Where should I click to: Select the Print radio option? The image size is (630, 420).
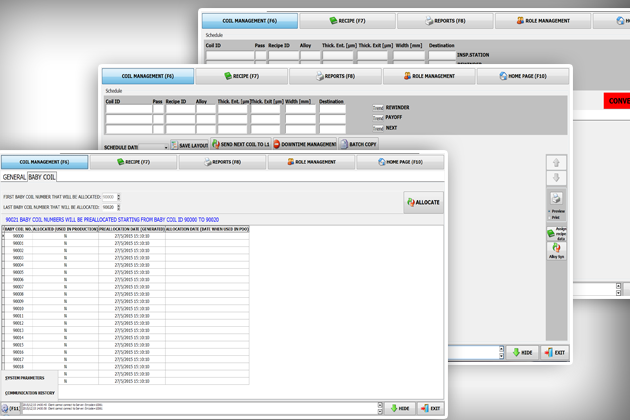[549, 217]
